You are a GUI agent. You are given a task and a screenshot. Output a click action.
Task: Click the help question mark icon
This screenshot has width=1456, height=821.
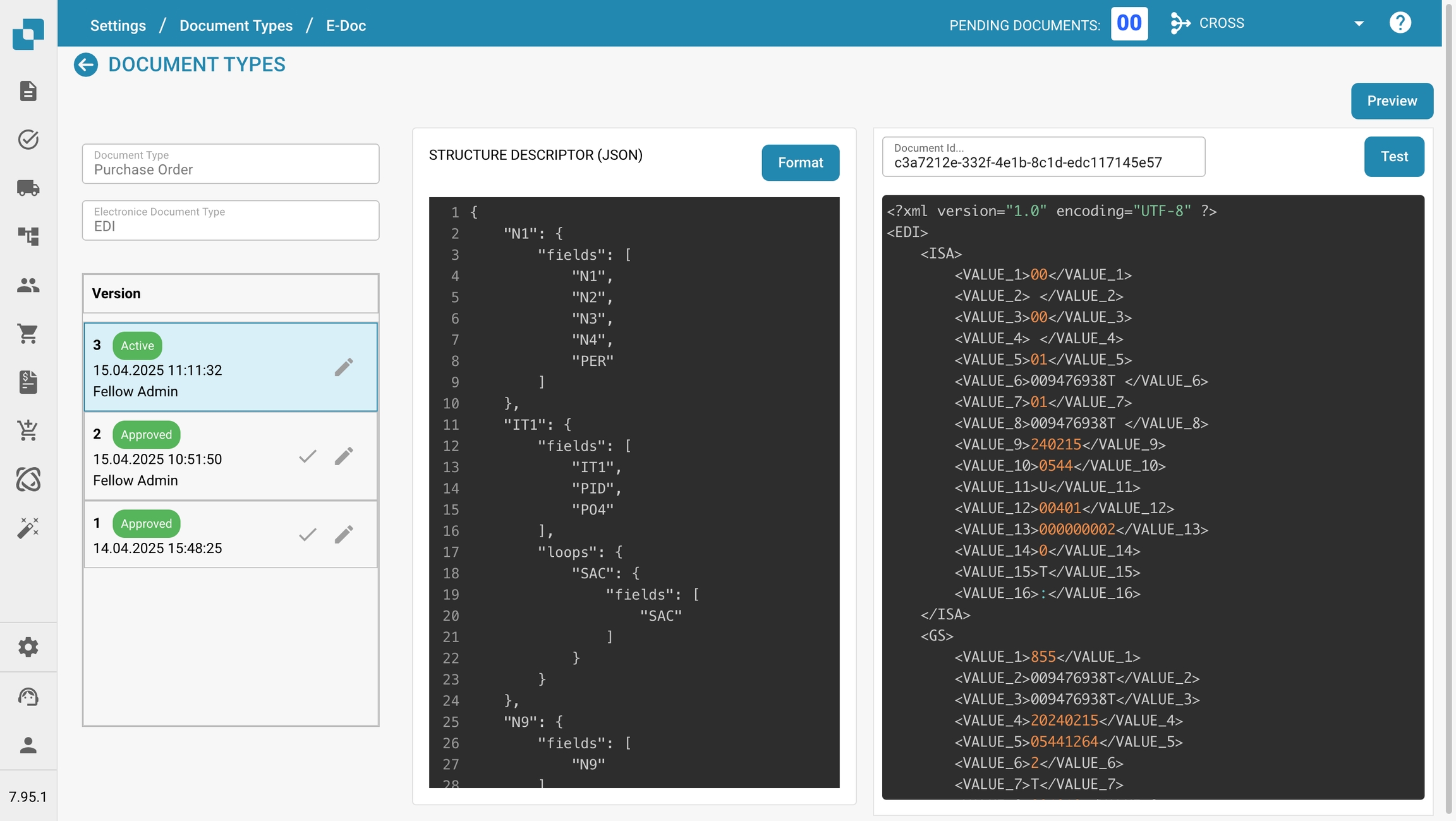1400,23
